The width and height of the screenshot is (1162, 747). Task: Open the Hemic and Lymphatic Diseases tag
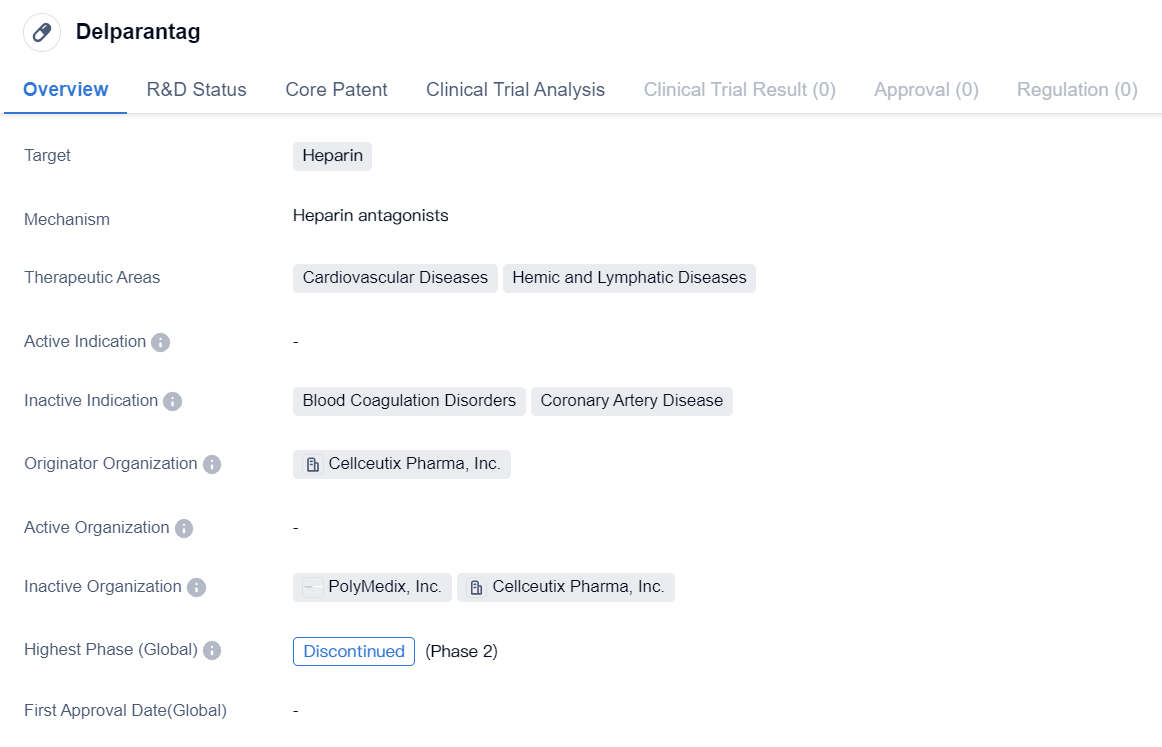click(629, 278)
